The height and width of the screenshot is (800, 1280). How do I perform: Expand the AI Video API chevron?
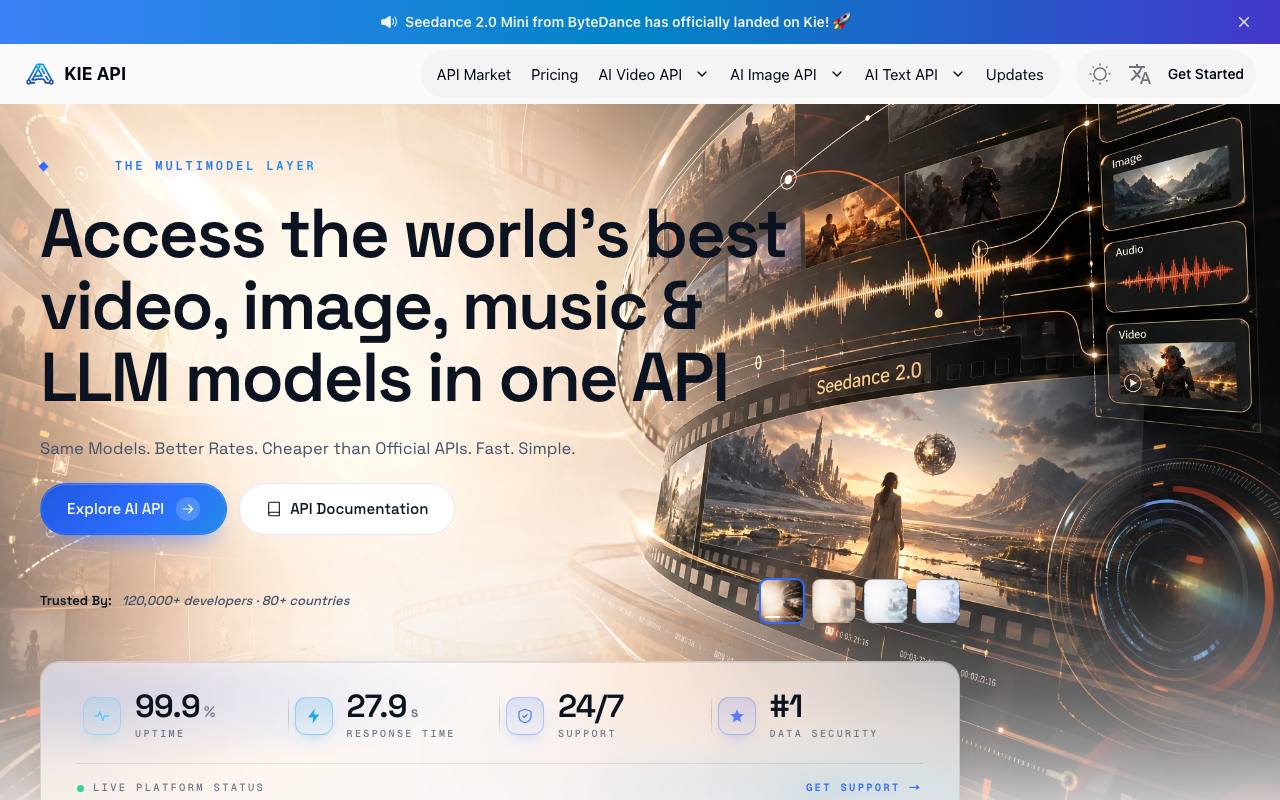[x=702, y=74]
